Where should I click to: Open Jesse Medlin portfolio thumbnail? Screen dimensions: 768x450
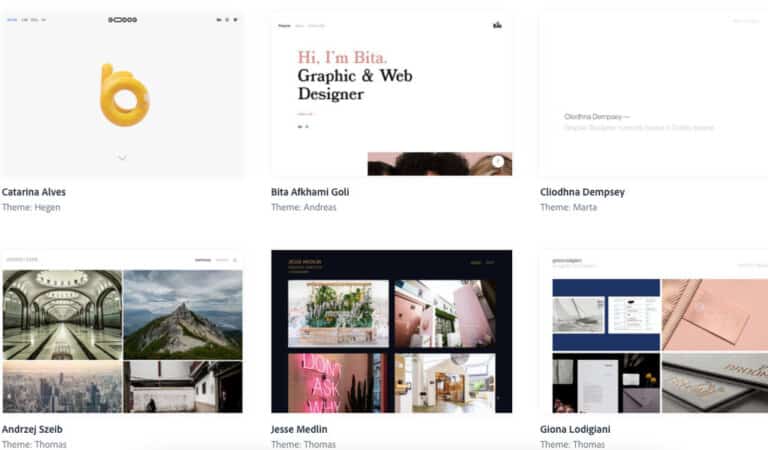click(392, 332)
